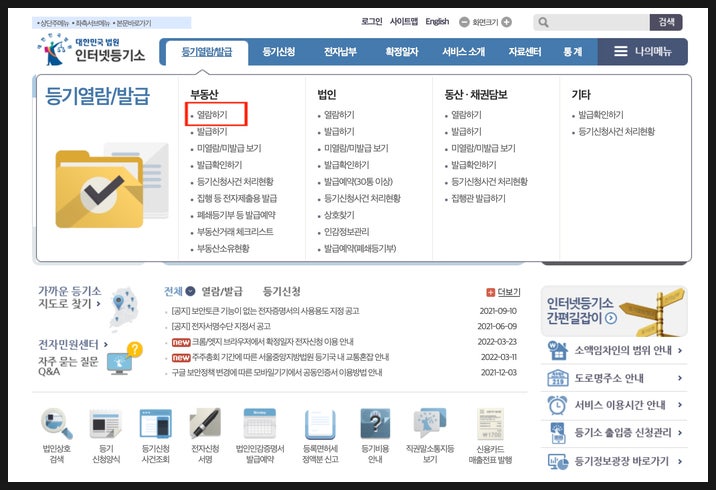Open the 등기 신청양식 newspaper icon
Viewport: 716px width, 490px height.
(x=105, y=424)
